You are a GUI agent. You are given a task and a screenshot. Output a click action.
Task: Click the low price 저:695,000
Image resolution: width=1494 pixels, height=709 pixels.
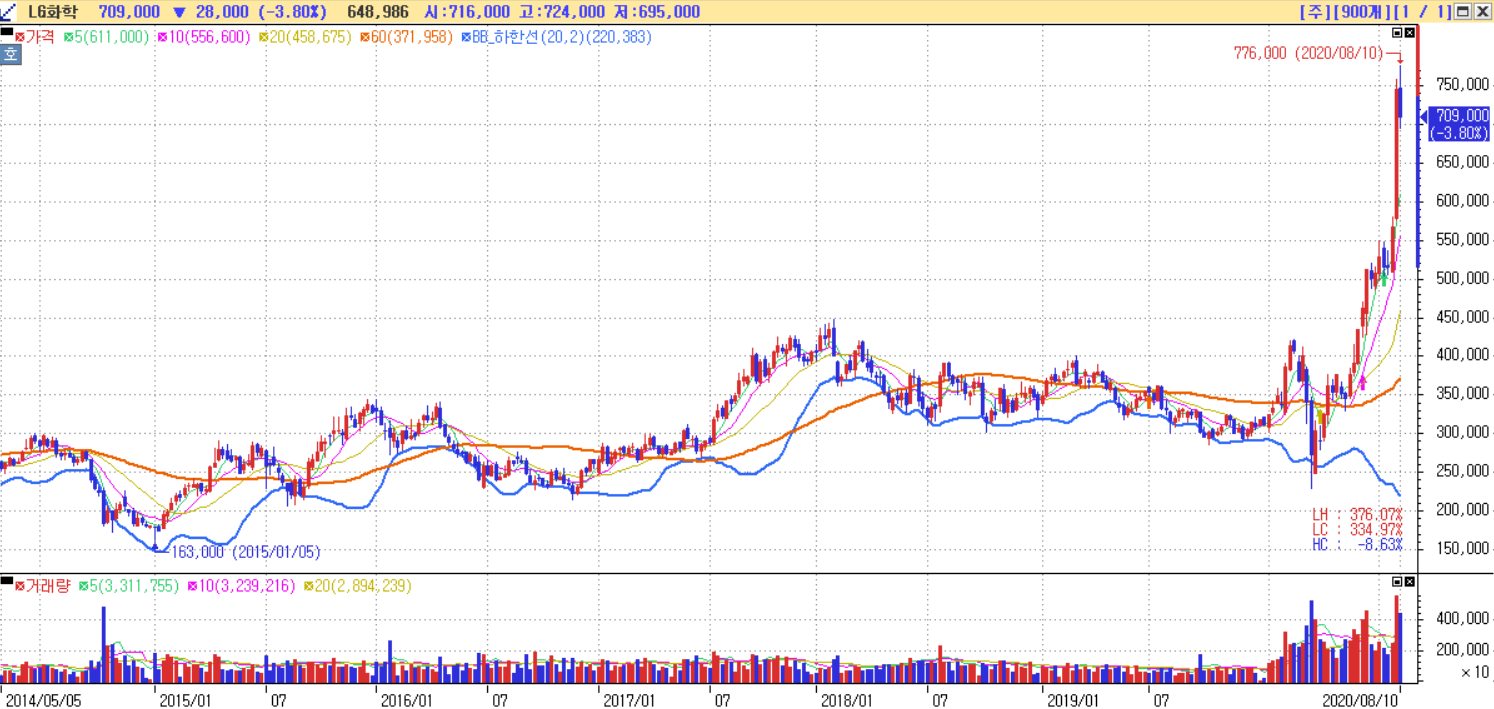click(659, 12)
